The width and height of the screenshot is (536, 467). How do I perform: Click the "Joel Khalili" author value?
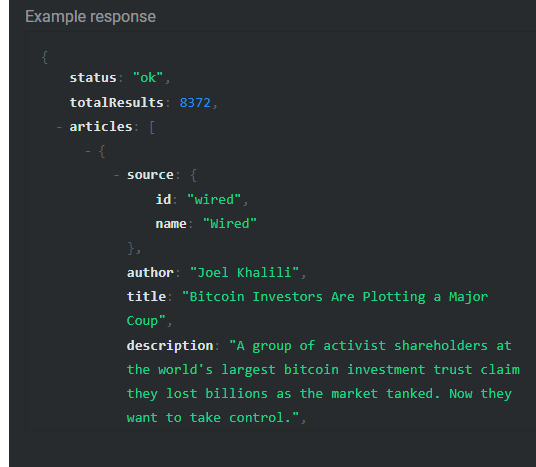(x=244, y=272)
